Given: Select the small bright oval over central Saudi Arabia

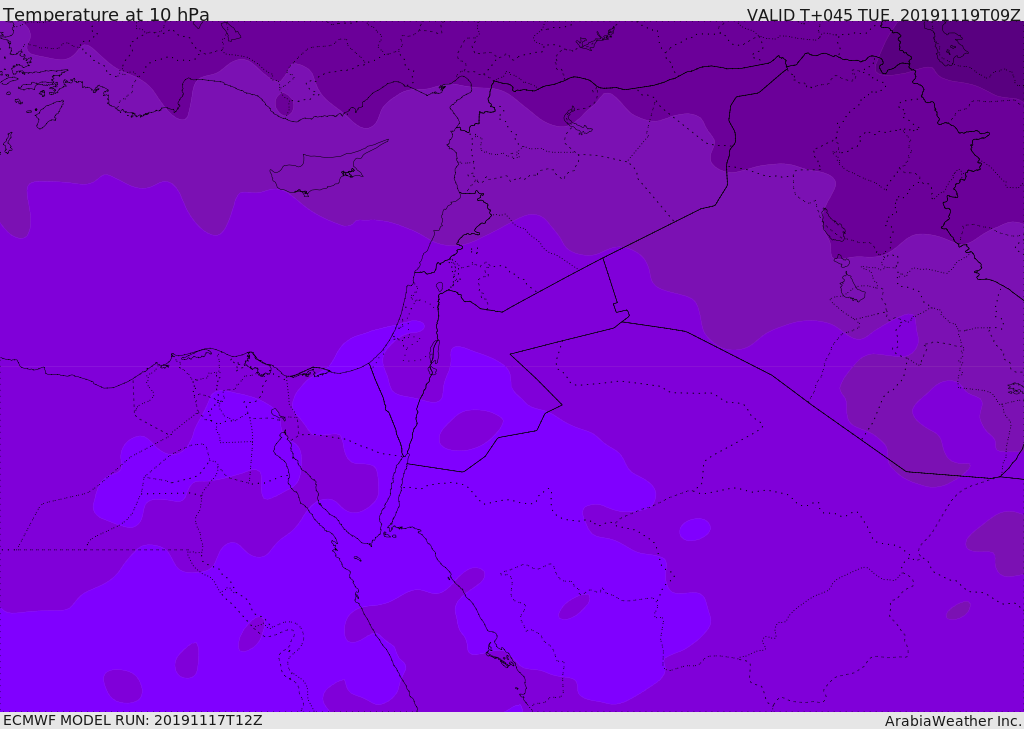Looking at the screenshot, I should click(694, 529).
